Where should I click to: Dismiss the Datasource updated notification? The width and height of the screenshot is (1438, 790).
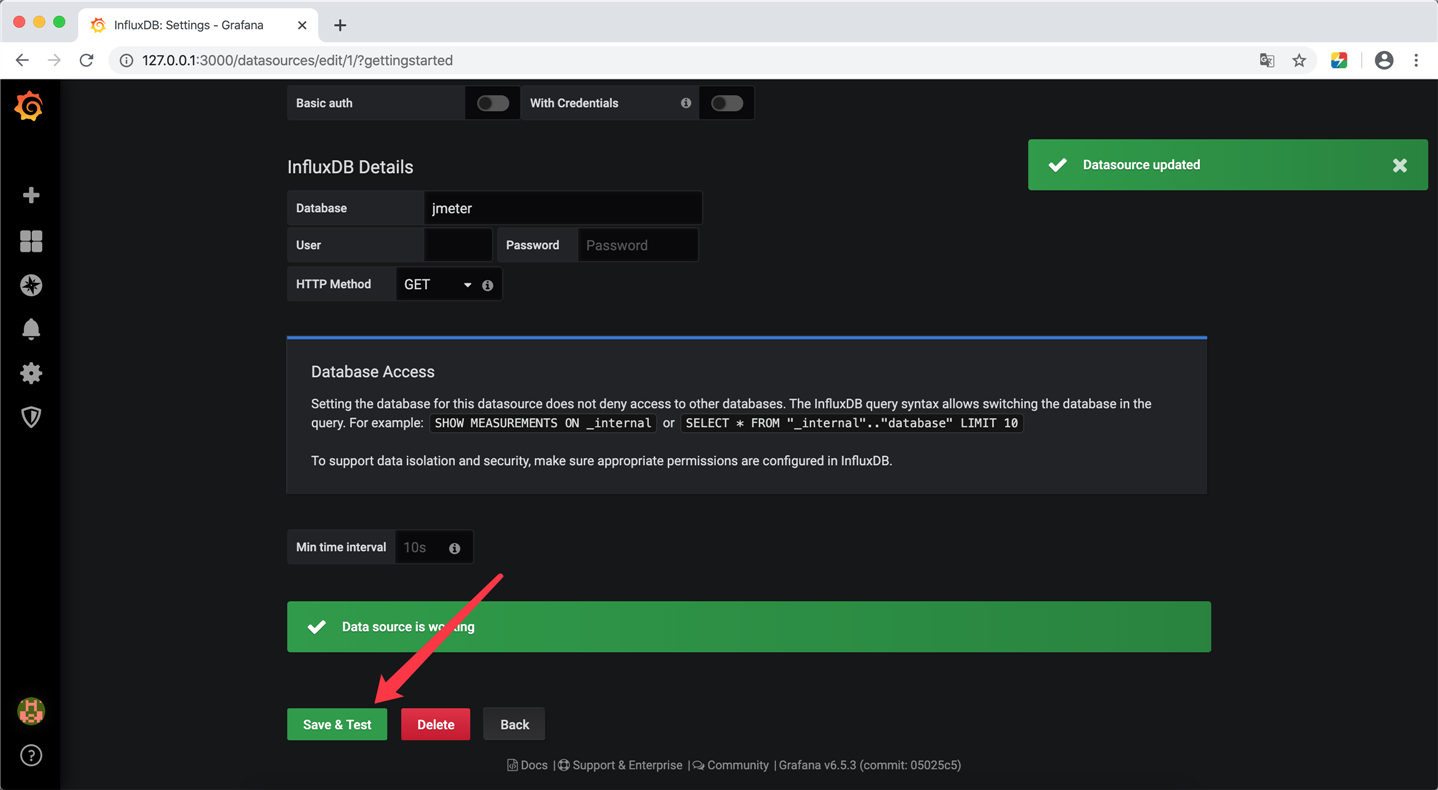(x=1400, y=165)
